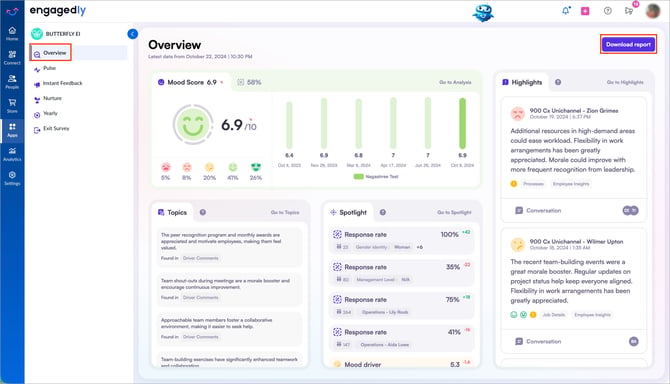The width and height of the screenshot is (670, 384).
Task: Collapse the side menu with chevron button
Action: coord(132,34)
